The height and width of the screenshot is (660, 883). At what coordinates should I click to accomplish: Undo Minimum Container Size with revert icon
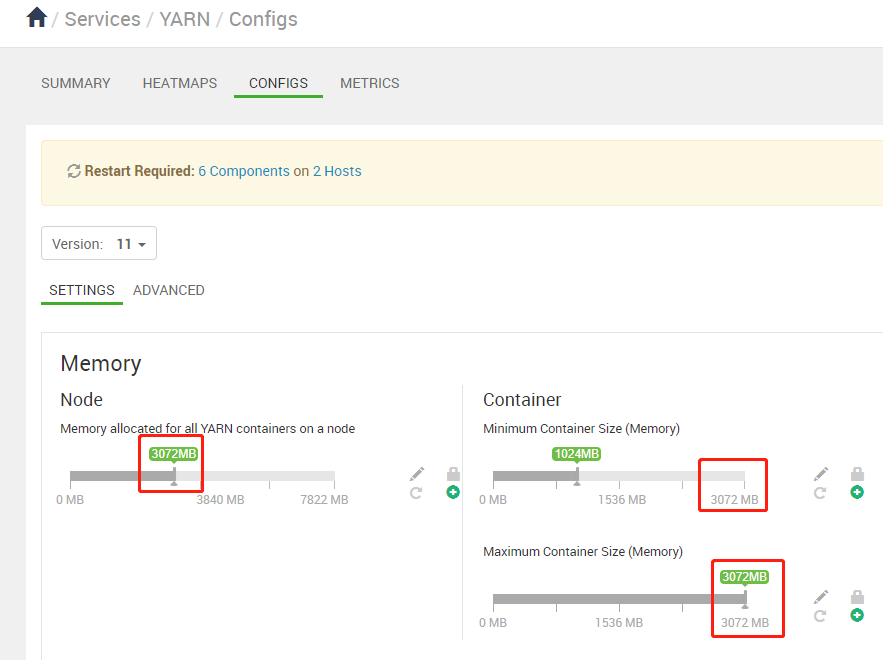[x=820, y=493]
